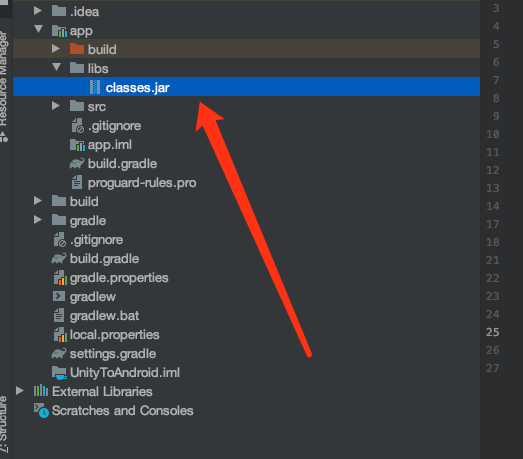Viewport: 523px width, 459px height.
Task: Collapse the app module tree node
Action: 38,29
